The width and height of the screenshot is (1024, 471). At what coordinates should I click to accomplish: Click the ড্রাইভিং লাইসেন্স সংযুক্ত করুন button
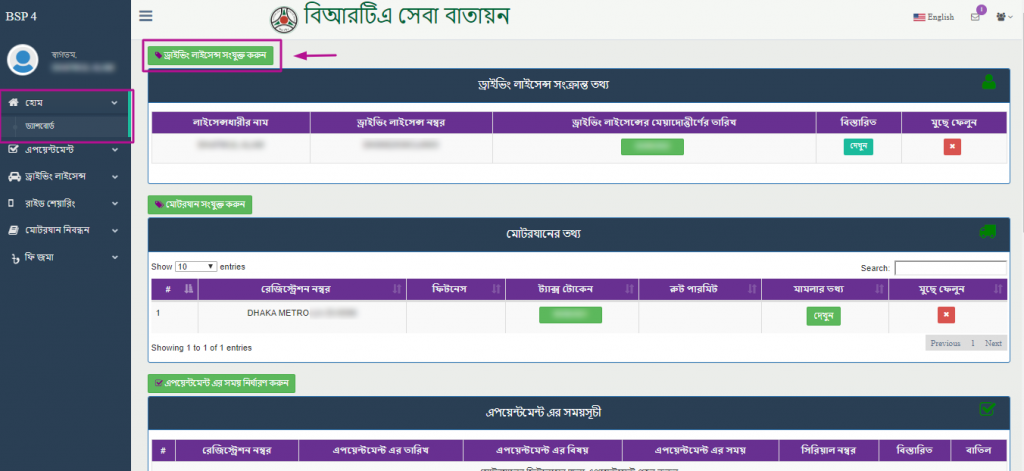(x=211, y=55)
